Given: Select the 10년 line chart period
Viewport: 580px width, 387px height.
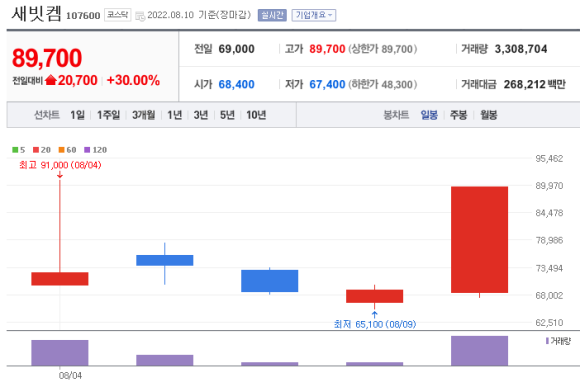Looking at the screenshot, I should 256,115.
